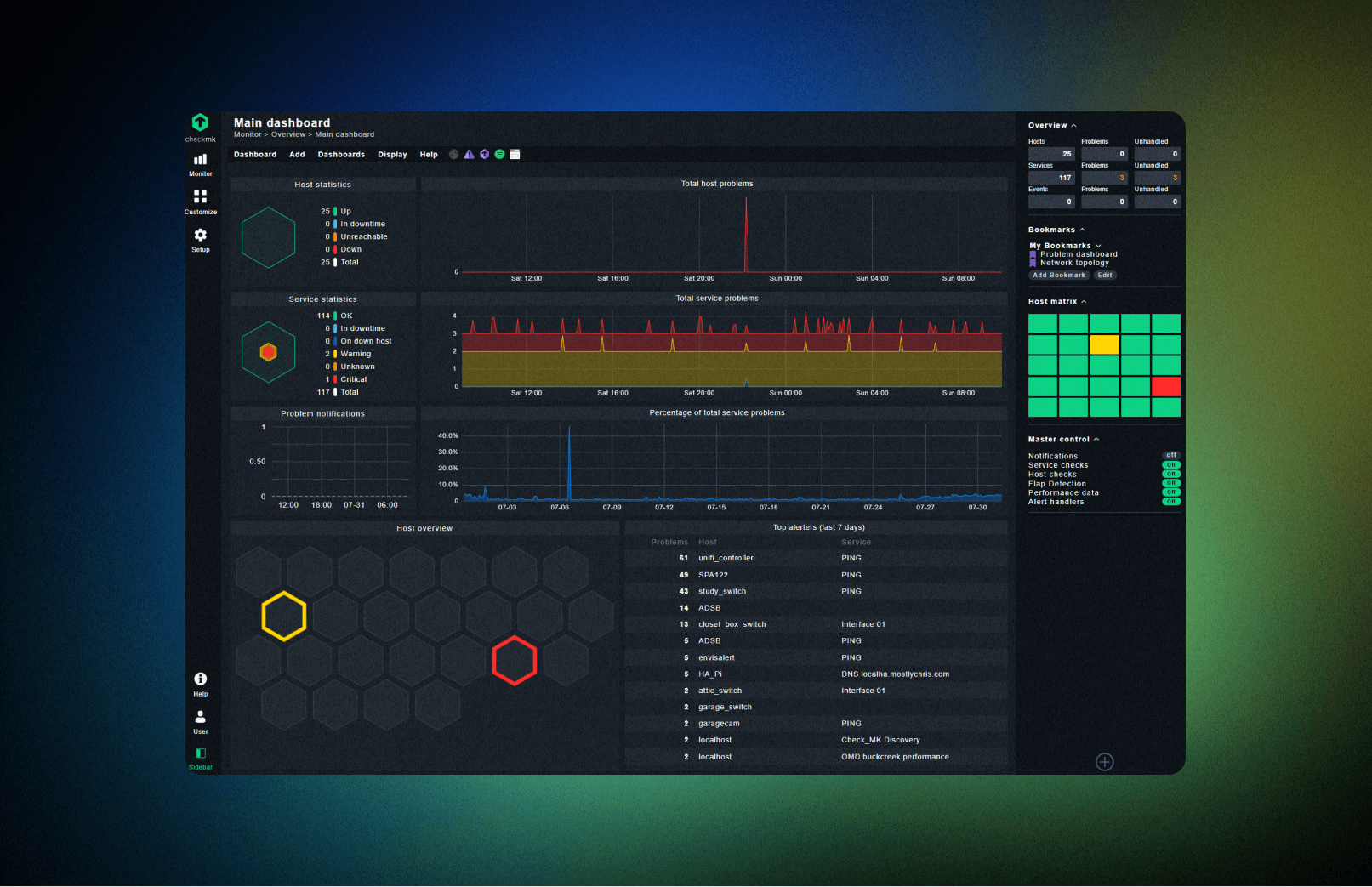Click the Checkmk logo icon
This screenshot has width=1372, height=887.
tap(200, 122)
